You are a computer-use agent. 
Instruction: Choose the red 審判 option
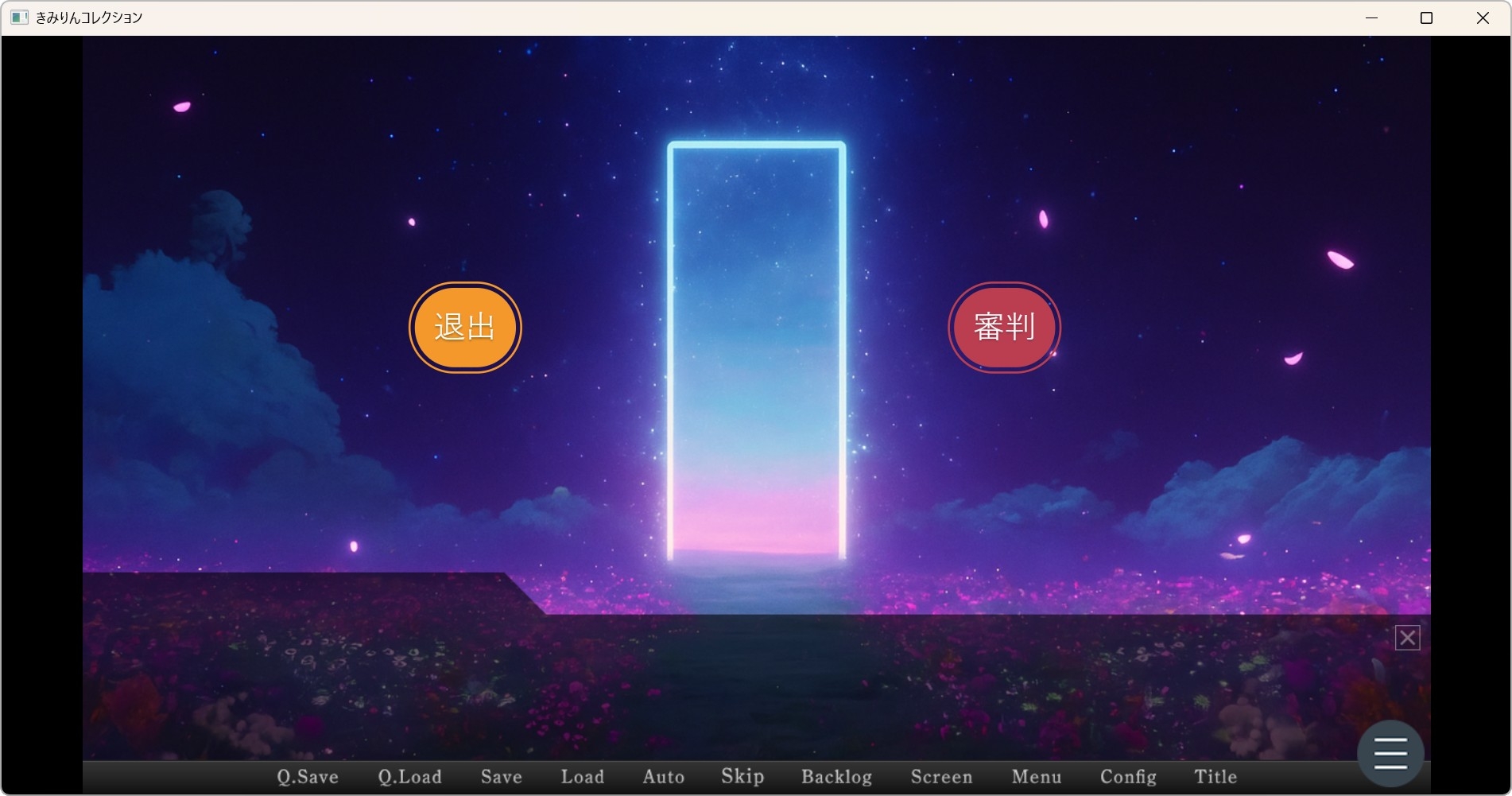(x=1004, y=328)
